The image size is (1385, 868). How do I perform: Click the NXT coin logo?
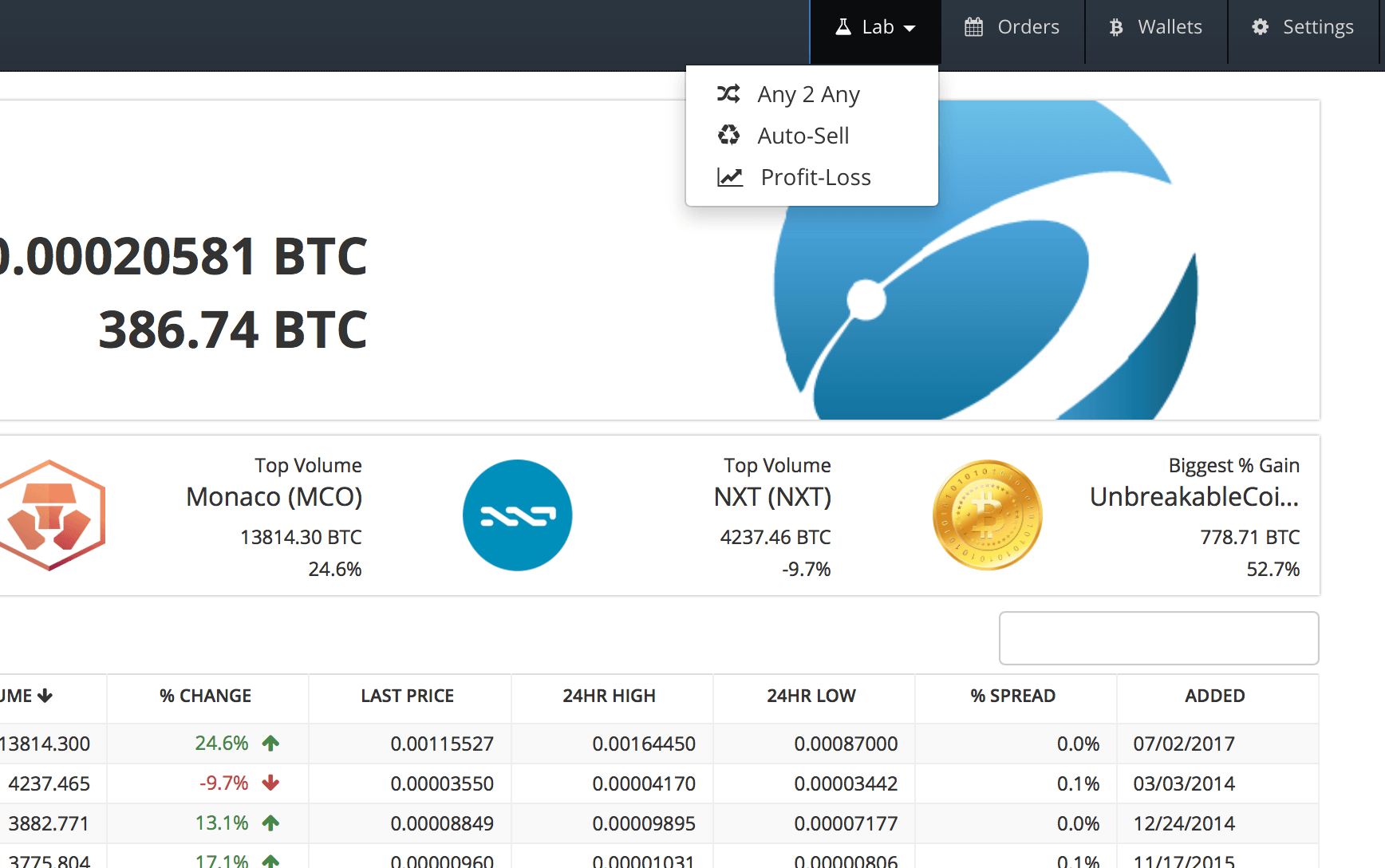pos(517,515)
